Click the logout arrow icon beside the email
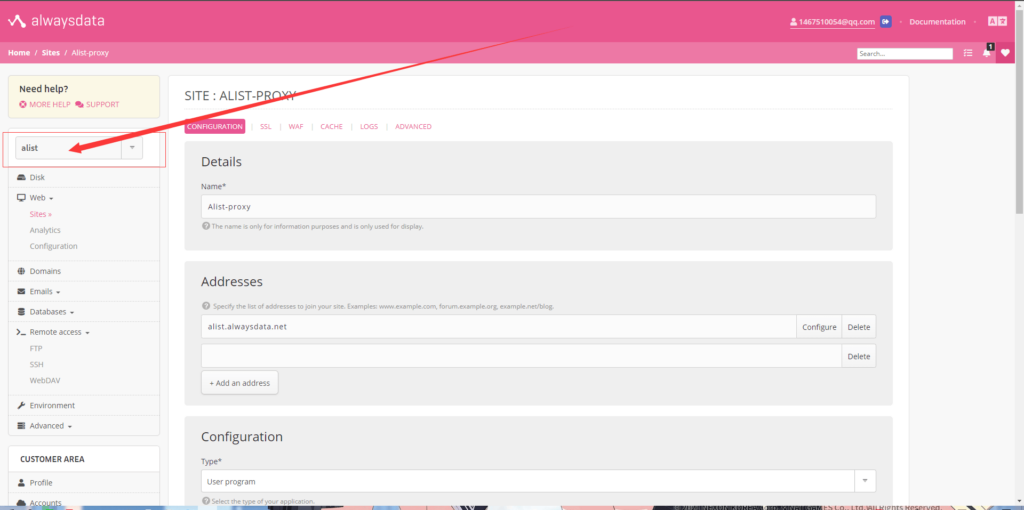Screen dimensions: 1024x510 [x=886, y=22]
